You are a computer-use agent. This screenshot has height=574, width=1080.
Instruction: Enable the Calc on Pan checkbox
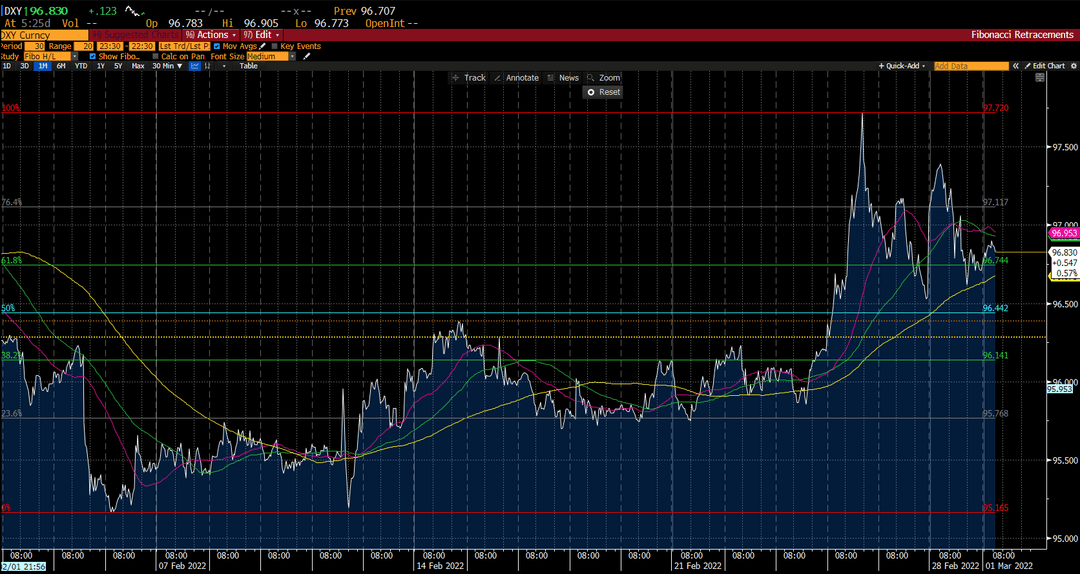[156, 56]
